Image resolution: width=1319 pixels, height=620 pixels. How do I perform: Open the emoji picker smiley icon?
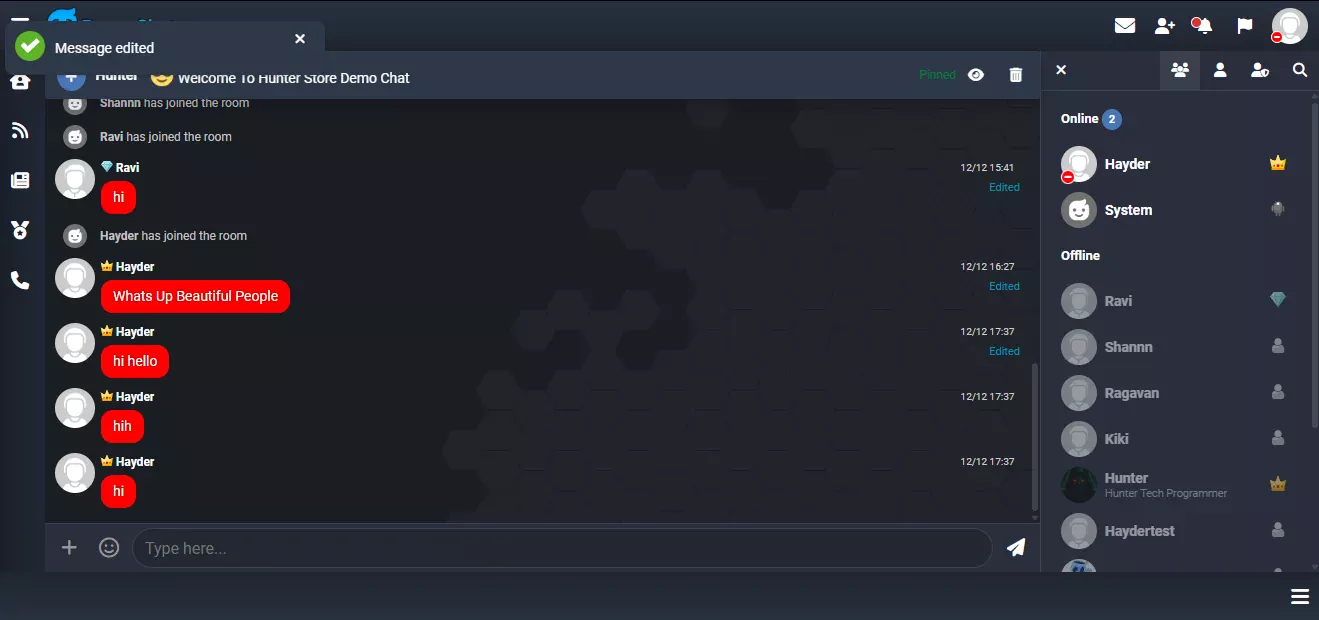coord(109,547)
